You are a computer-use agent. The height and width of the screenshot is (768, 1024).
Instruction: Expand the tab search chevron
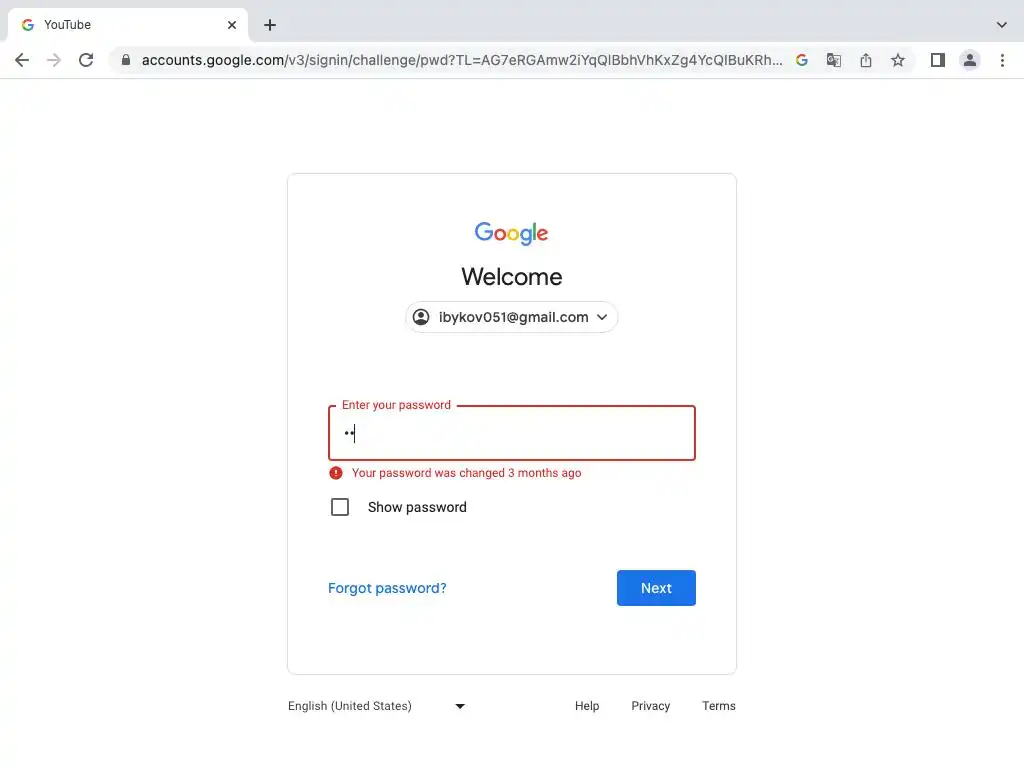pyautogui.click(x=1002, y=25)
